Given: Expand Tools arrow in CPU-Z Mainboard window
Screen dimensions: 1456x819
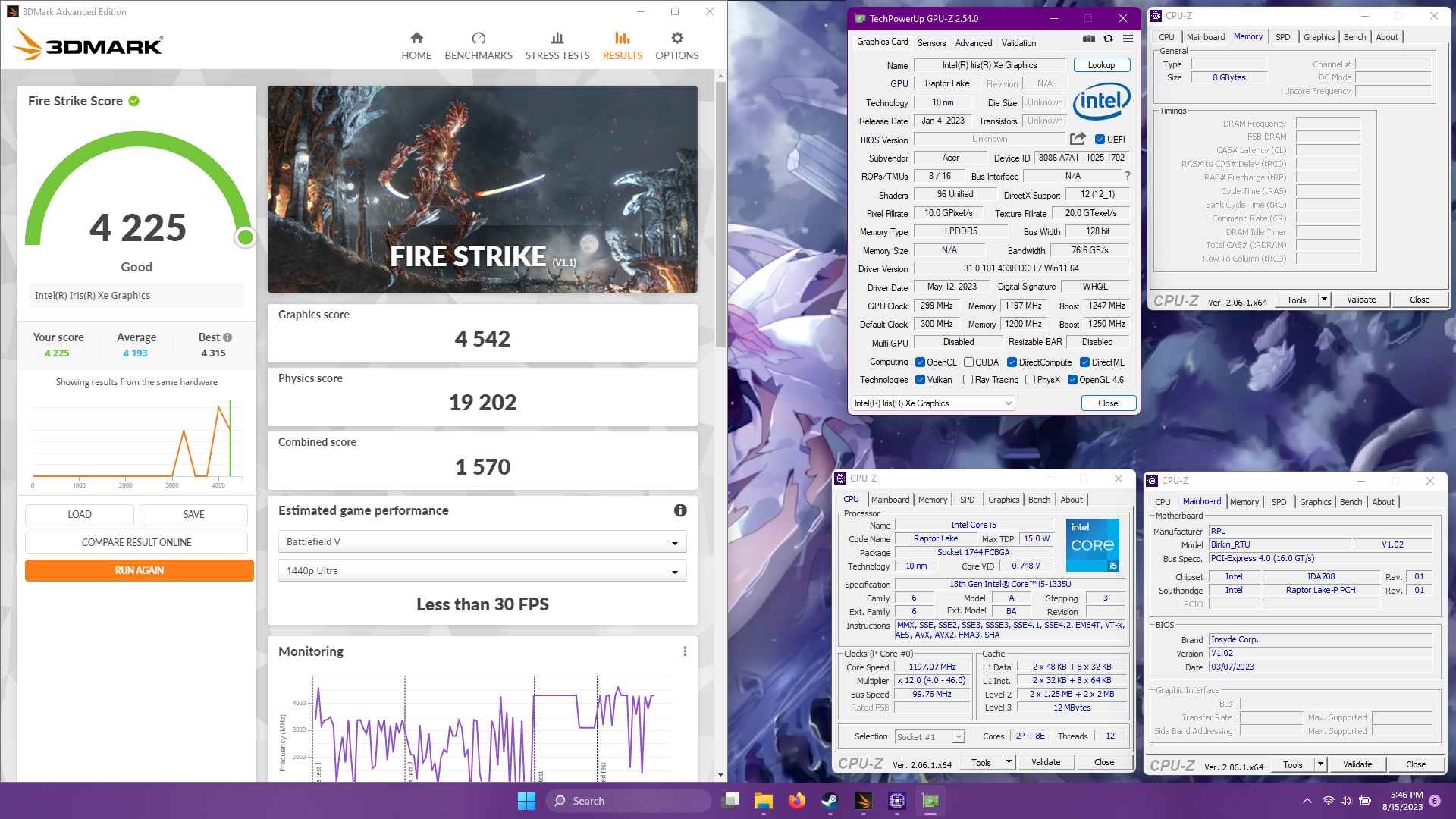Looking at the screenshot, I should [1320, 764].
